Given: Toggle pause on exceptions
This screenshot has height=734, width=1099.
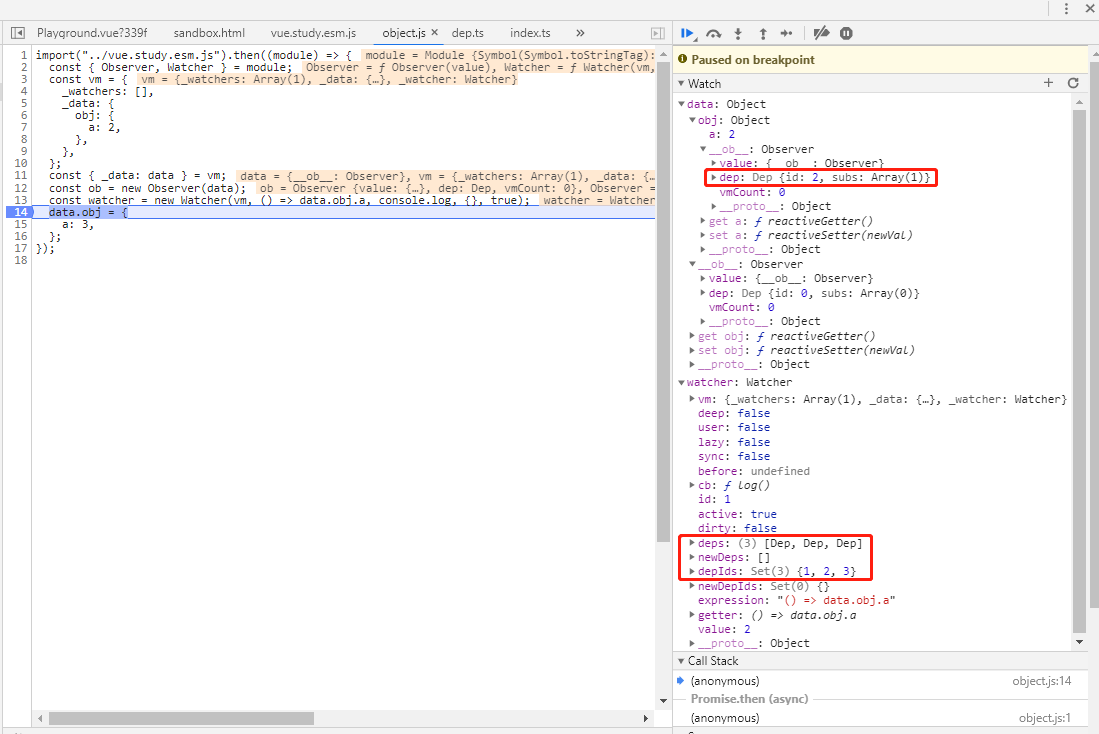Looking at the screenshot, I should [846, 33].
